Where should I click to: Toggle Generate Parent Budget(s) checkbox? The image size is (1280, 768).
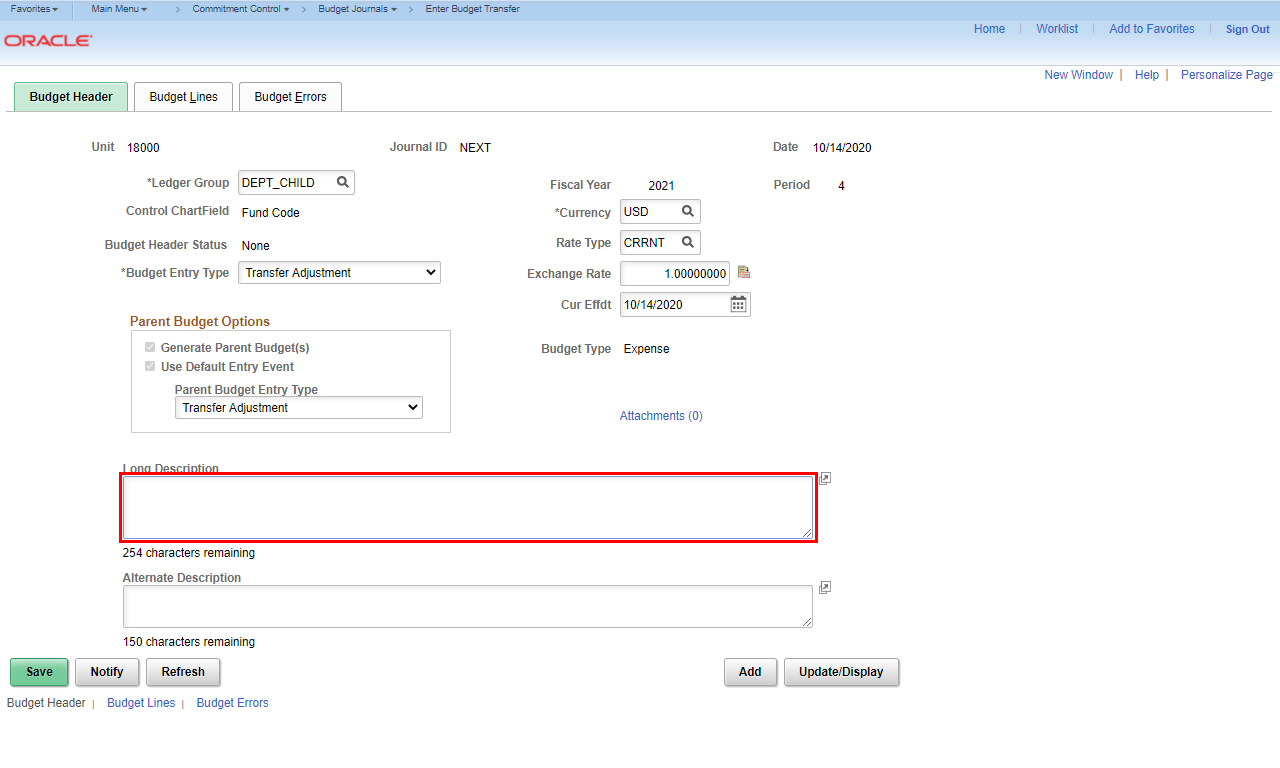pyautogui.click(x=150, y=348)
